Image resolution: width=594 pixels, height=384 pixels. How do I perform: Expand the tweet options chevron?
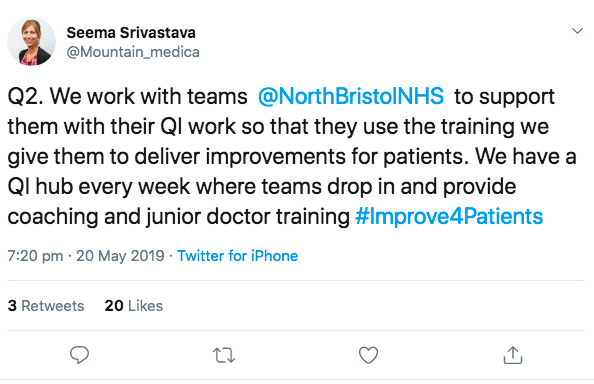[x=577, y=31]
